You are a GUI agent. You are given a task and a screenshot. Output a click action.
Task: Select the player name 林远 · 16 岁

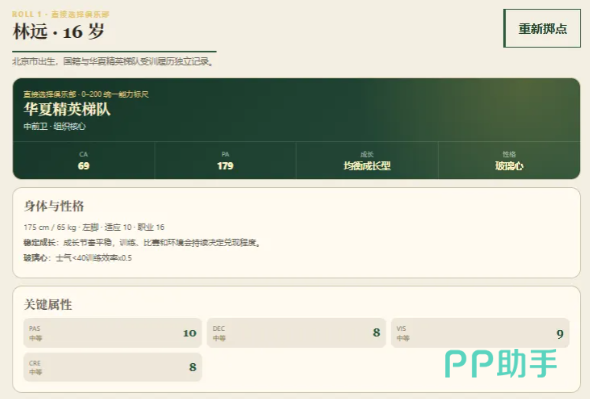coord(58,31)
